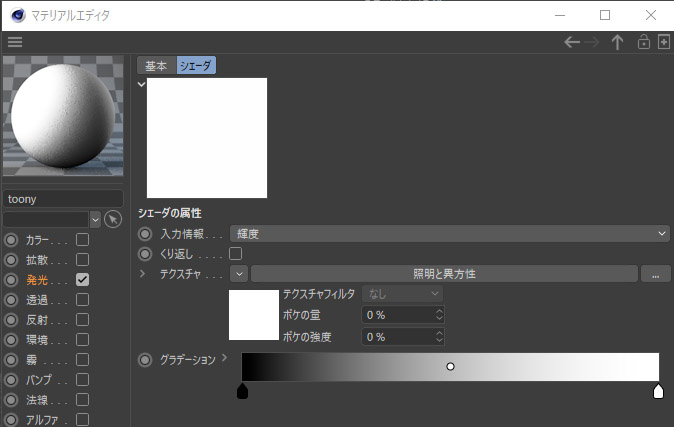The image size is (674, 427).
Task: Enable the カラー channel checkbox
Action: (83, 240)
